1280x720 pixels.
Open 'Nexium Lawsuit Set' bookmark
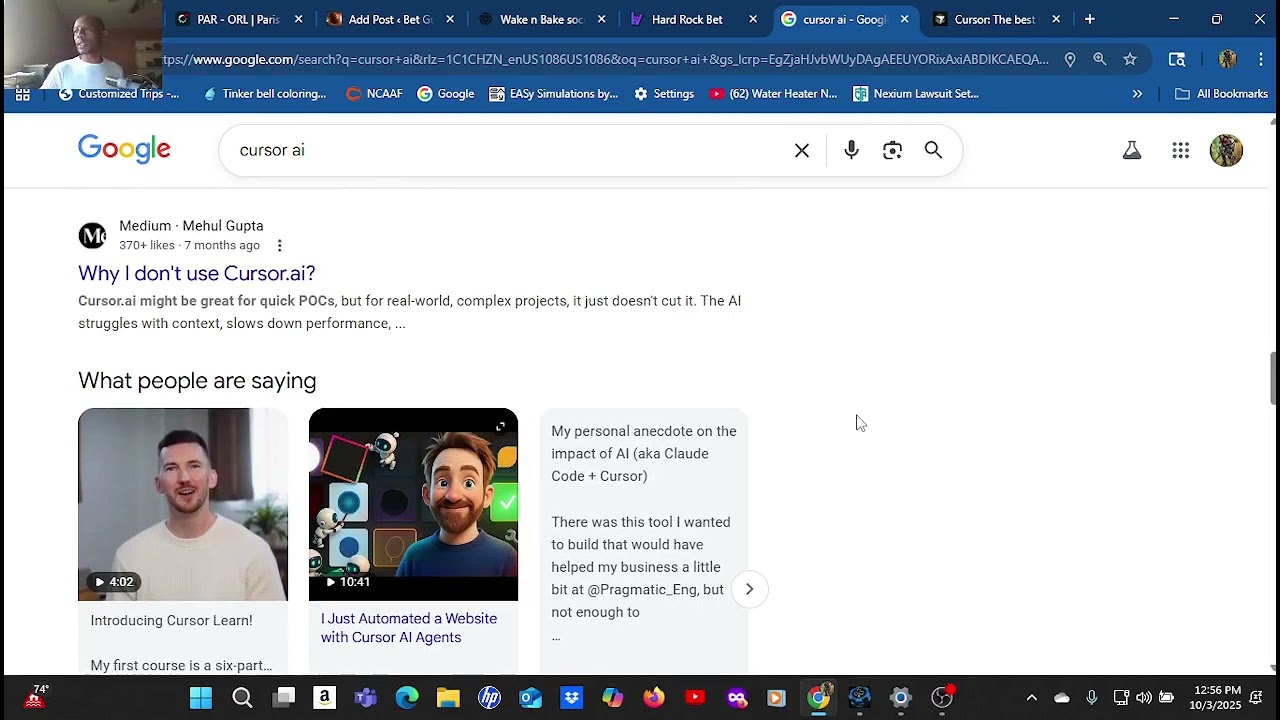coord(916,94)
